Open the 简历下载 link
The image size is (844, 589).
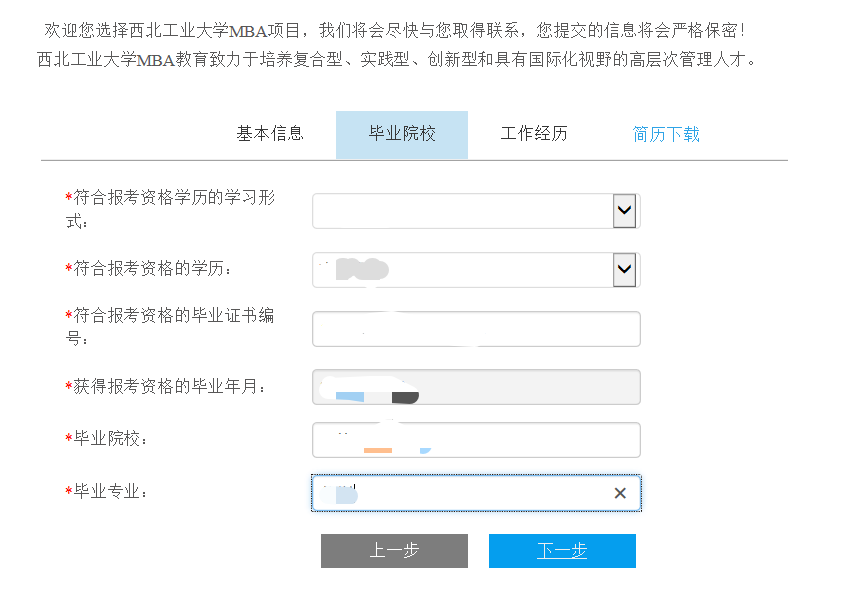pos(666,134)
